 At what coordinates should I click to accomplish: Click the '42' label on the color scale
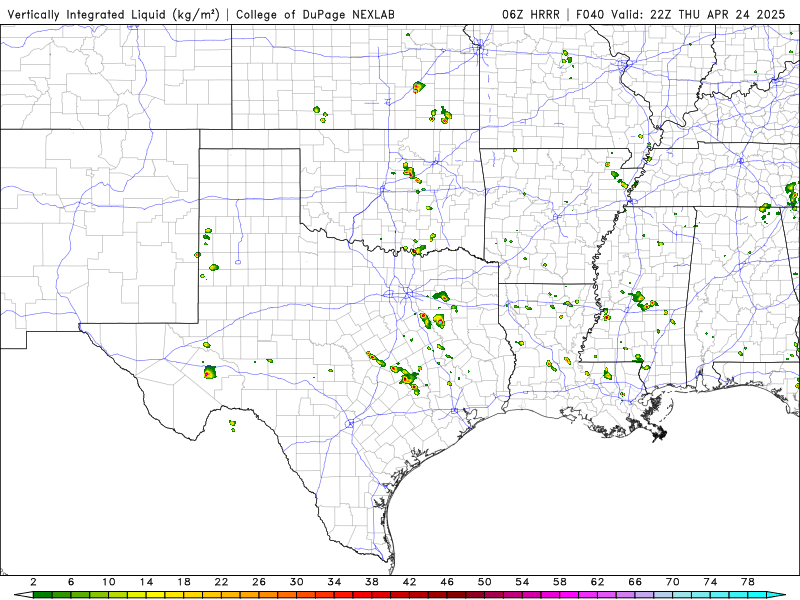pyautogui.click(x=409, y=582)
